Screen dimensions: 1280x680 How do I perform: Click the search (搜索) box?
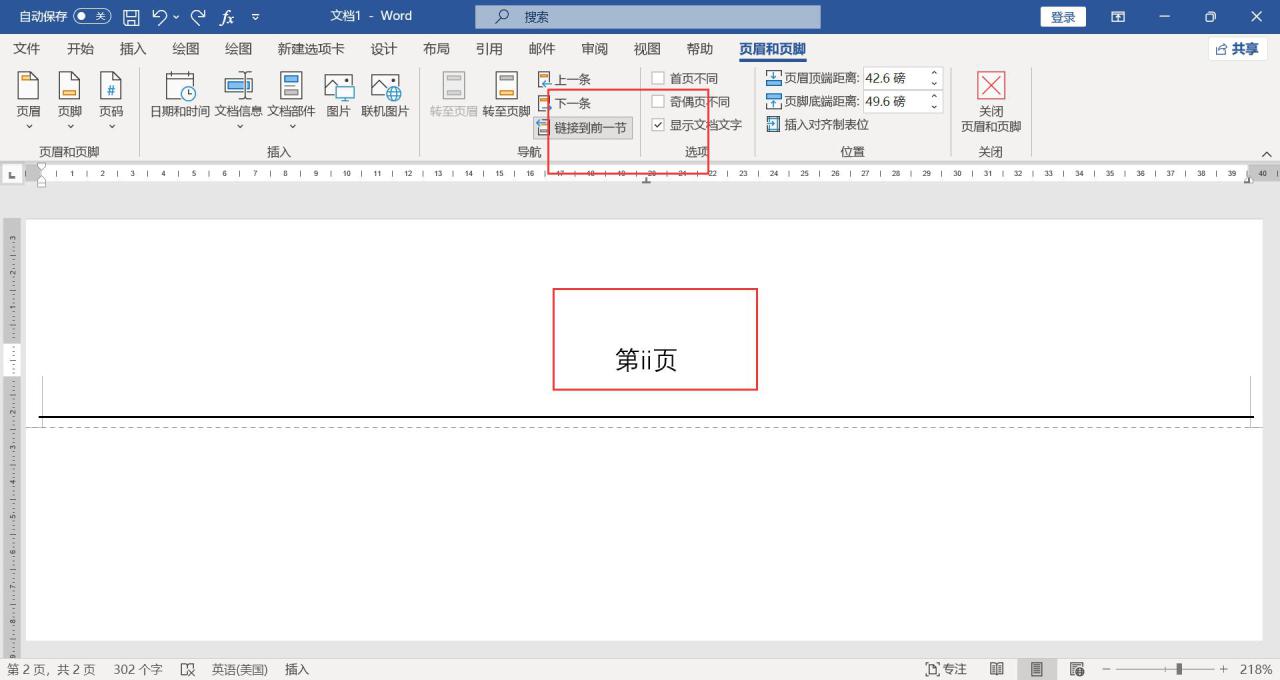(x=647, y=17)
